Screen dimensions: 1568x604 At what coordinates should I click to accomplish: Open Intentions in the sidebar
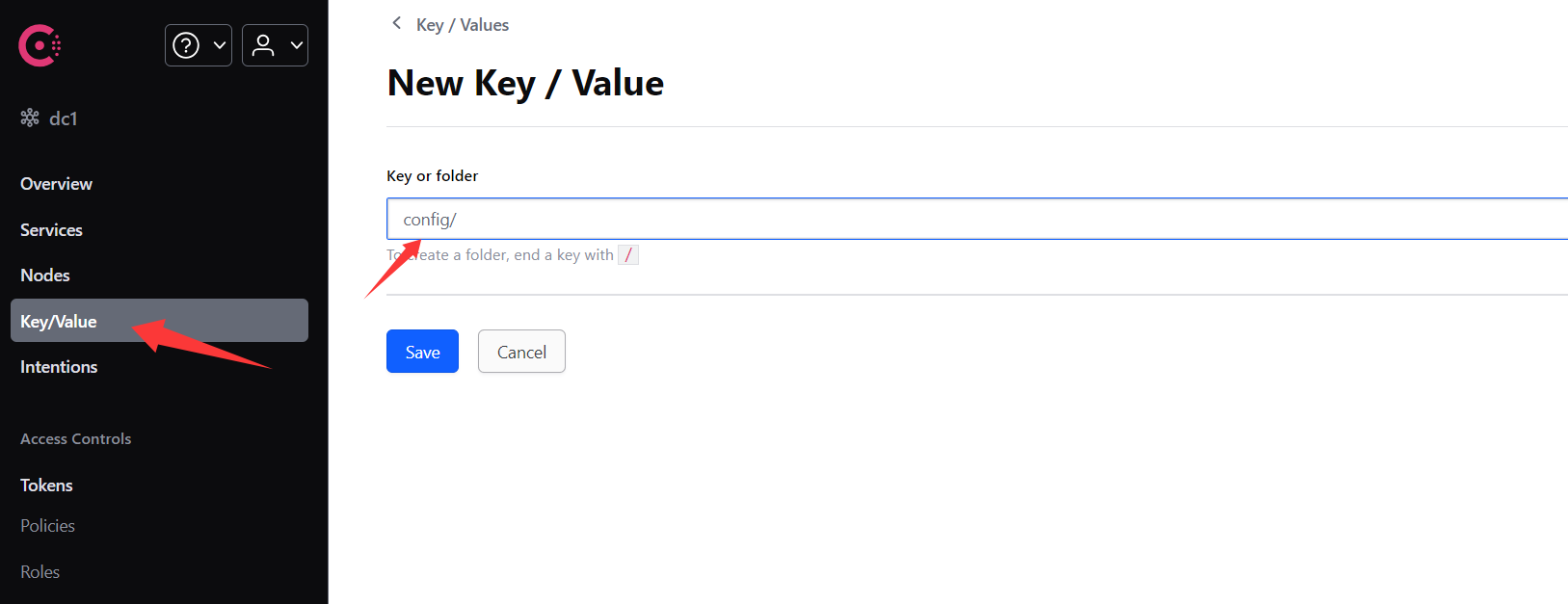[x=59, y=367]
